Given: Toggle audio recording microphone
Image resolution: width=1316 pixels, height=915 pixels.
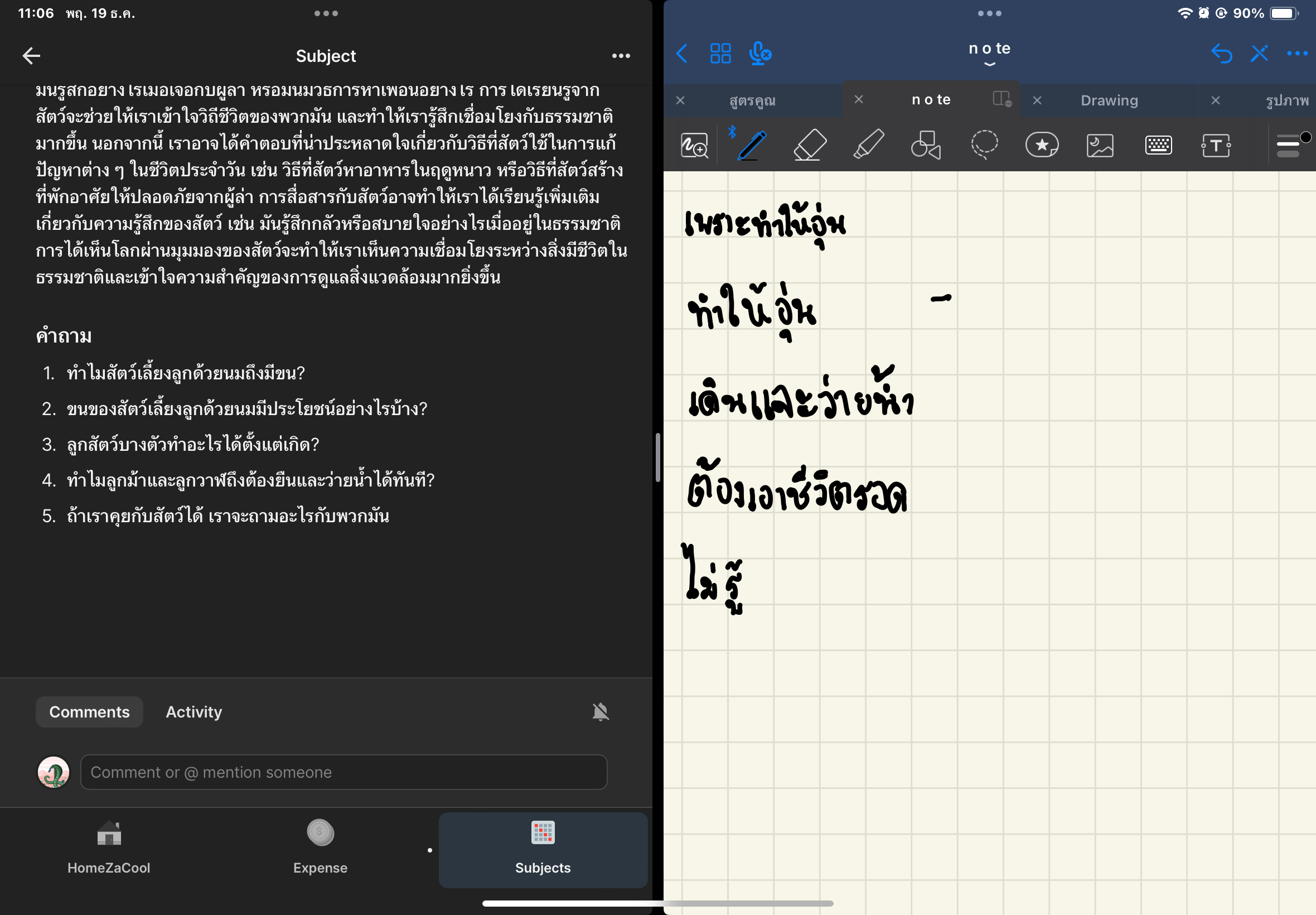Looking at the screenshot, I should [759, 54].
